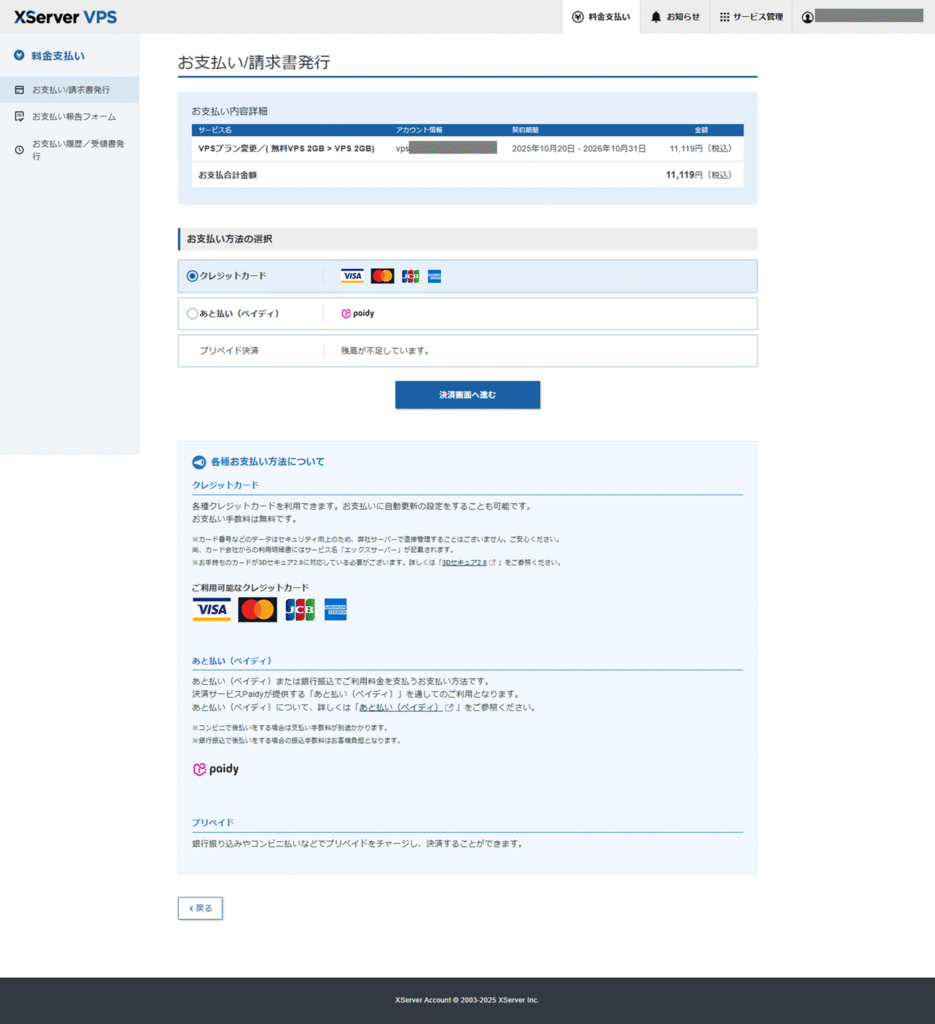Click the Mastercard icon in credit card row

click(382, 276)
